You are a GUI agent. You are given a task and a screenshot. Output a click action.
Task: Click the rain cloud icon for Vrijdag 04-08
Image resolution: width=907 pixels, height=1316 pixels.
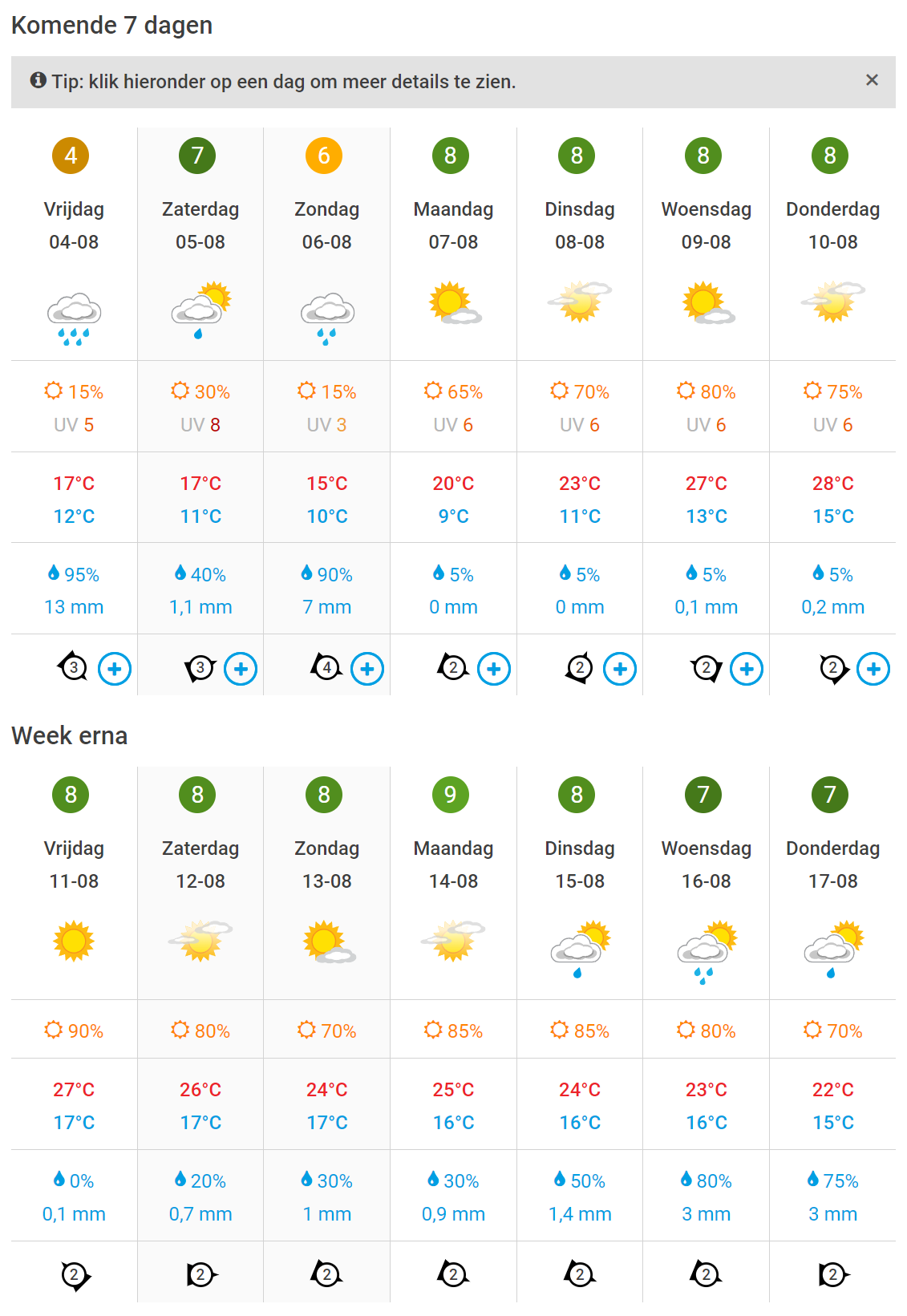[x=74, y=318]
